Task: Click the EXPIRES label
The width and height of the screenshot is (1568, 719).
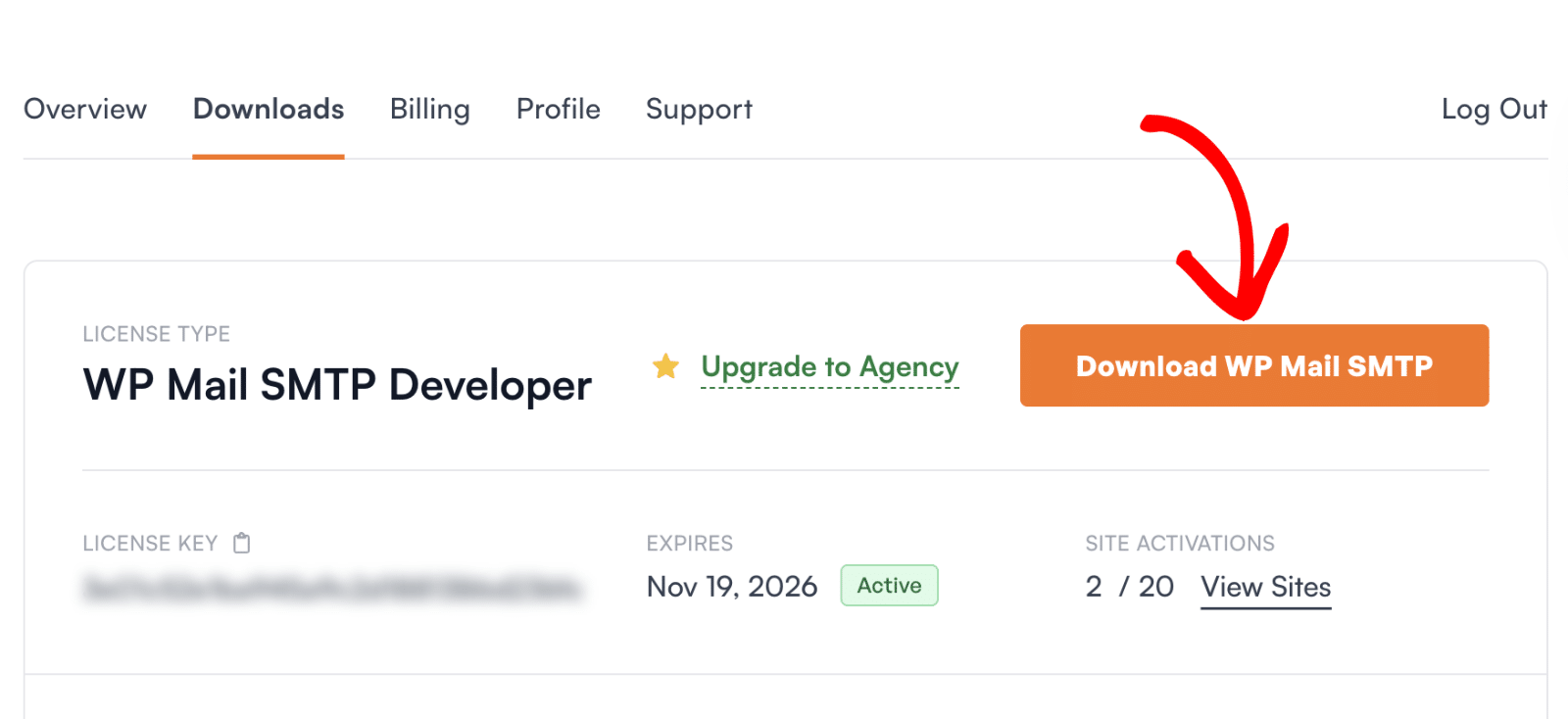Action: click(x=690, y=544)
